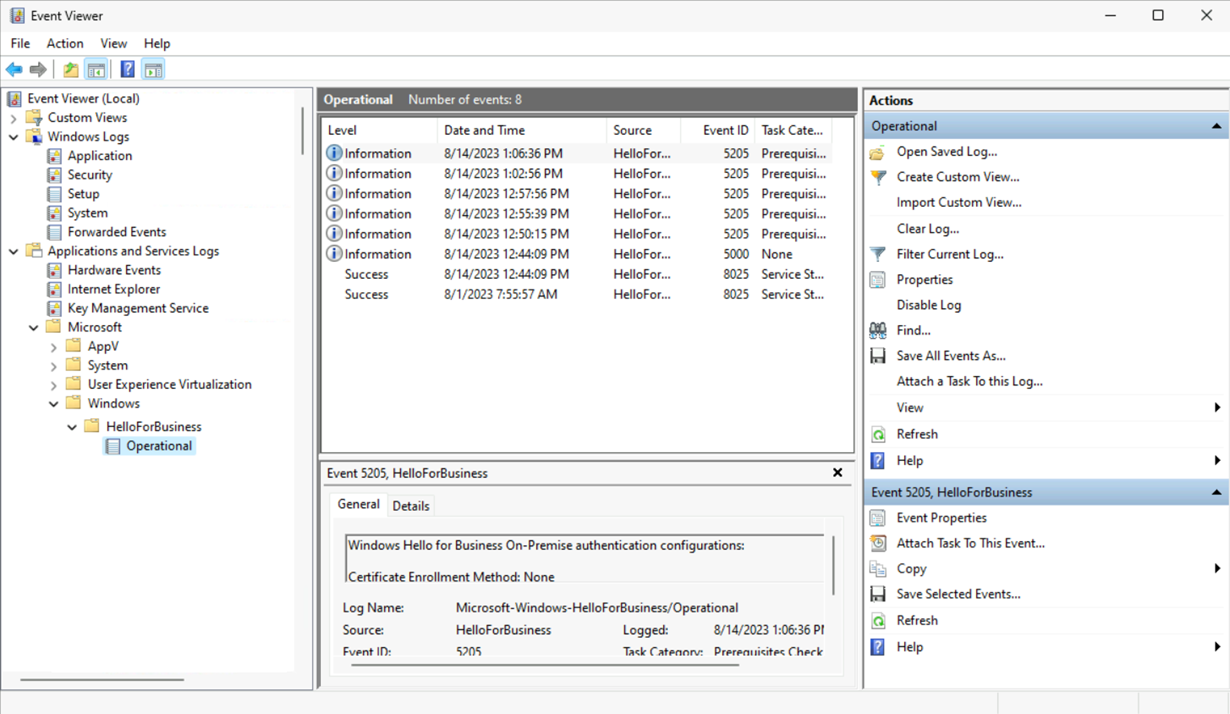Click the blue Help toolbar icon

click(127, 70)
